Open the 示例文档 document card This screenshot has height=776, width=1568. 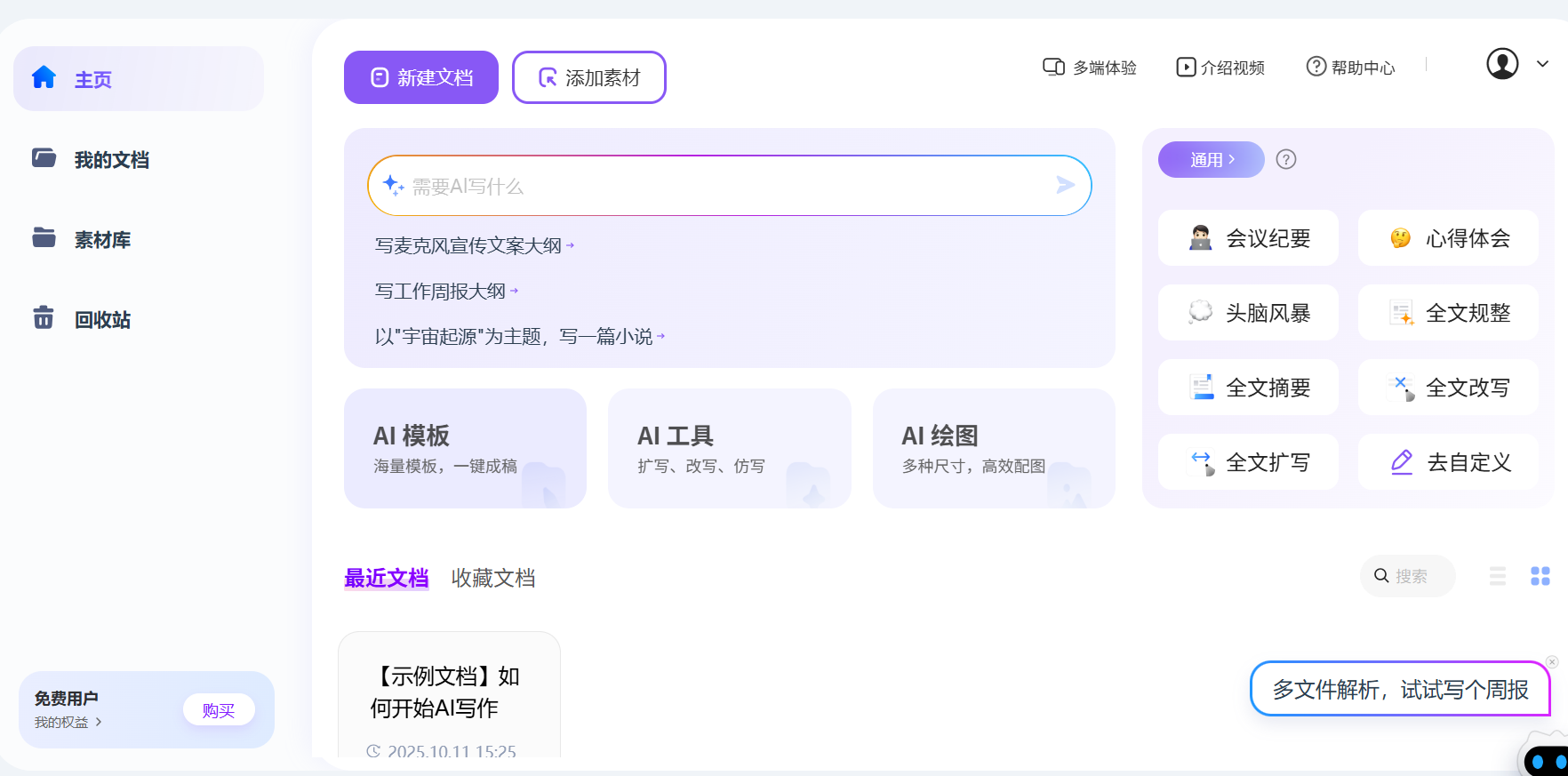(449, 695)
